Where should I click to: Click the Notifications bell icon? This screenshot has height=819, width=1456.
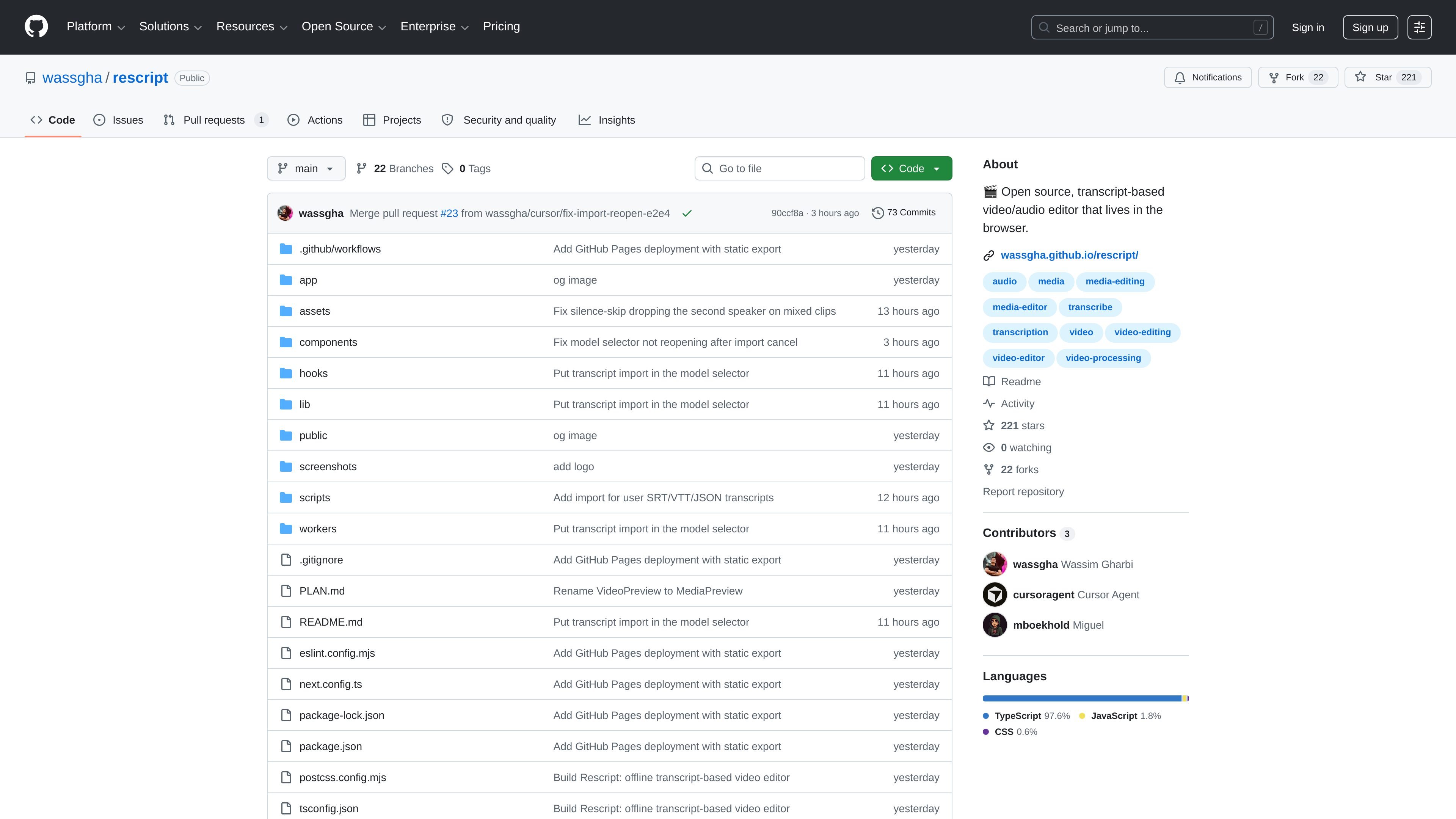[x=1180, y=78]
